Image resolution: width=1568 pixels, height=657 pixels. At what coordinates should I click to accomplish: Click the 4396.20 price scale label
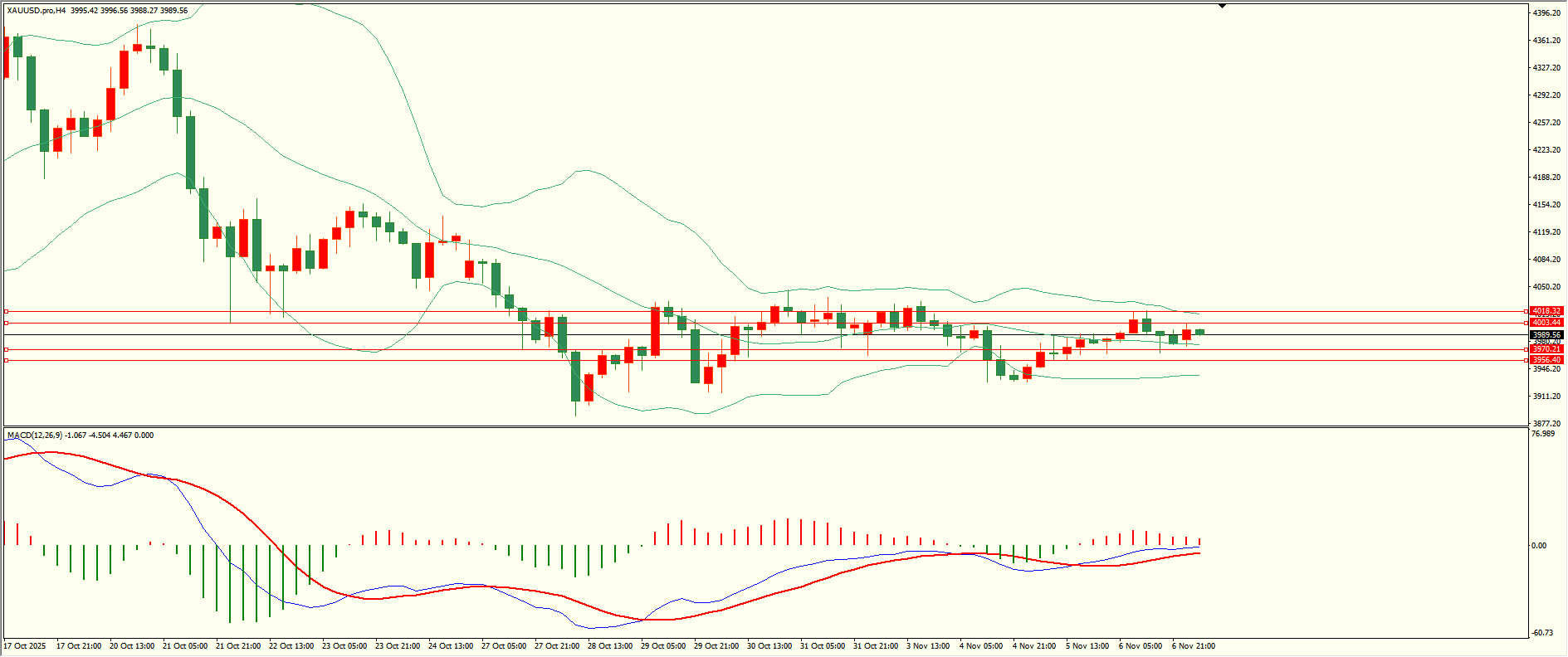1546,13
